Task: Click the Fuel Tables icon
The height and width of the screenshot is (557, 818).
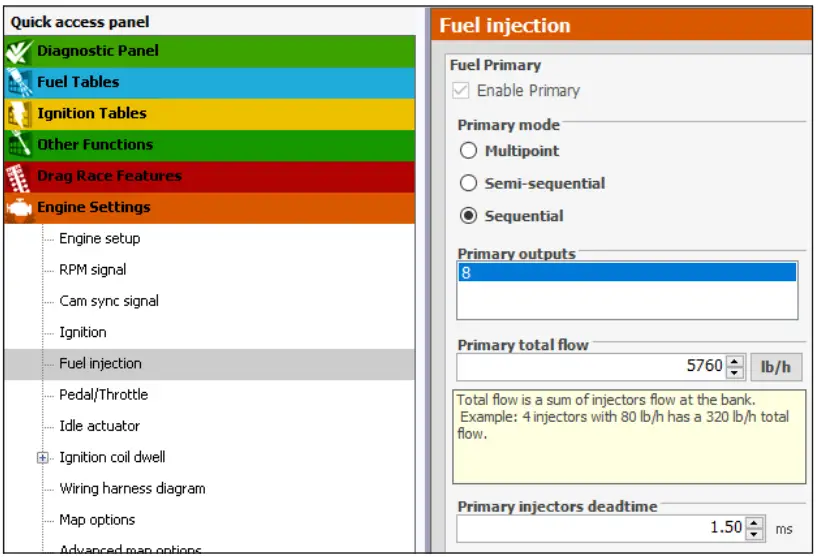Action: (x=19, y=82)
